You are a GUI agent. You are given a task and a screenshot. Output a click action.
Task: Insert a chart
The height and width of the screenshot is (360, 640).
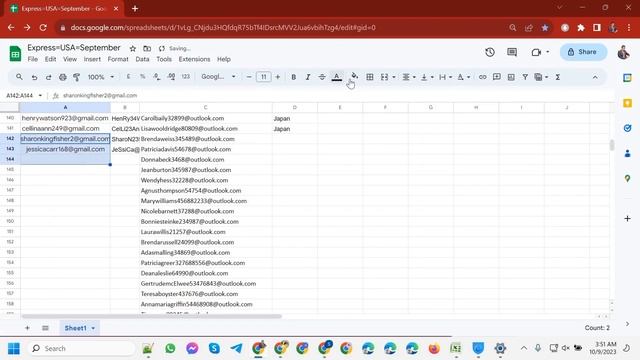[x=511, y=77]
